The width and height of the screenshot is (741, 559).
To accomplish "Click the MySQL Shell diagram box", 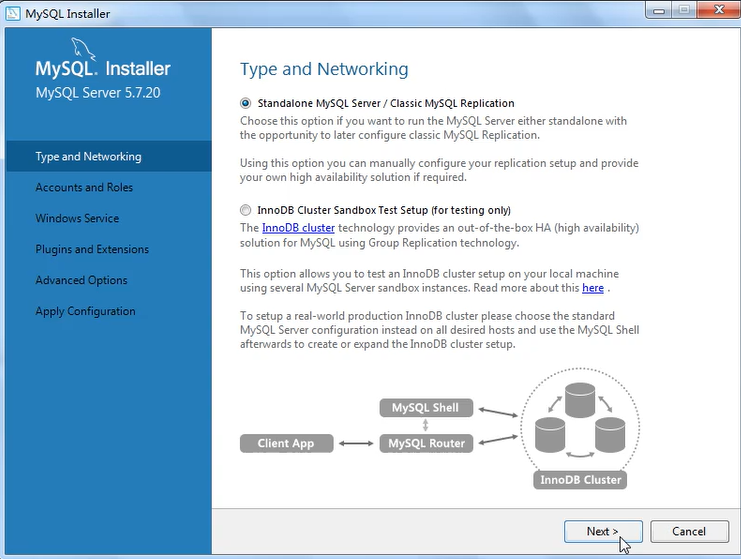I will tap(426, 408).
